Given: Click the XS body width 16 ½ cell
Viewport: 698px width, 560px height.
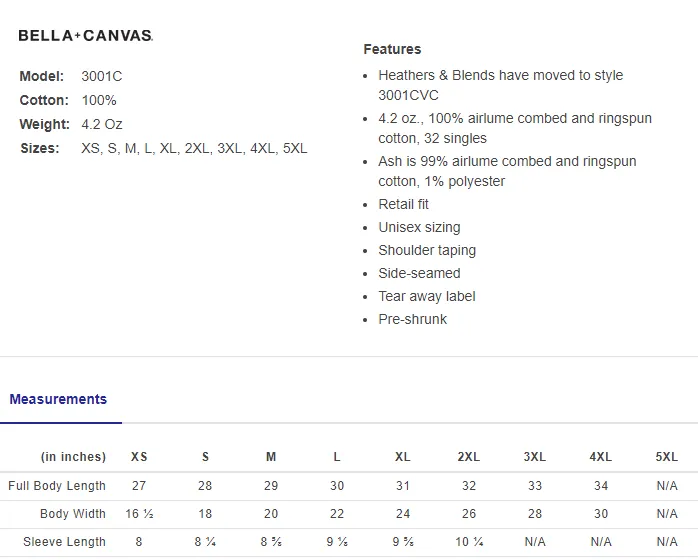Looking at the screenshot, I should 139,514.
